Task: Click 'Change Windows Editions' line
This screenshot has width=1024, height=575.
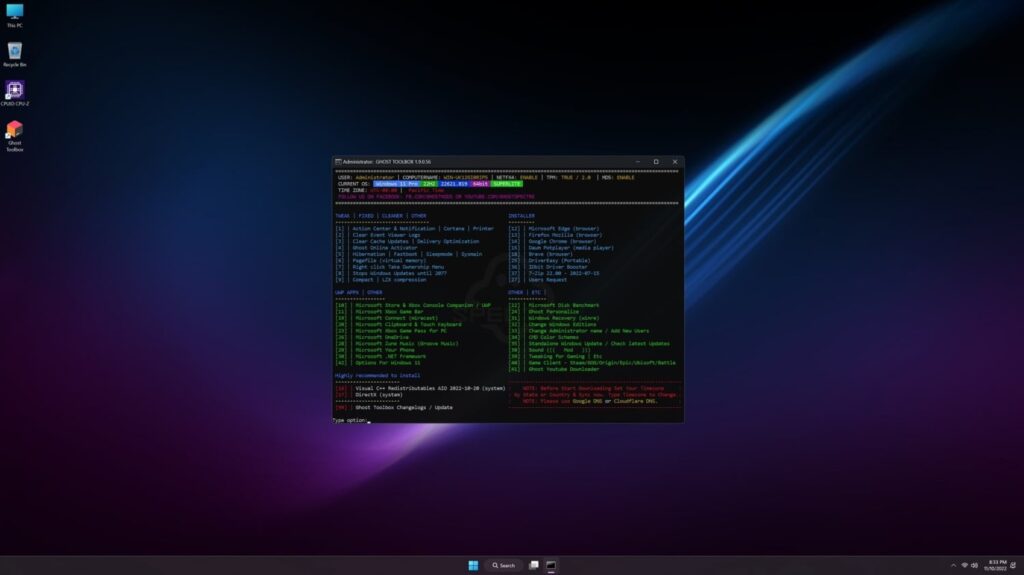Action: (552, 324)
